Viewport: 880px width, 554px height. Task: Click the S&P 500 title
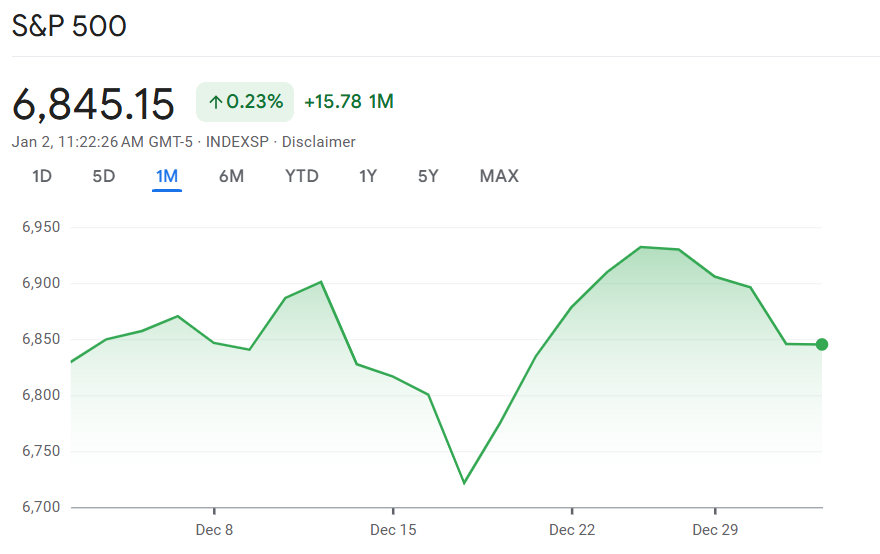coord(69,26)
